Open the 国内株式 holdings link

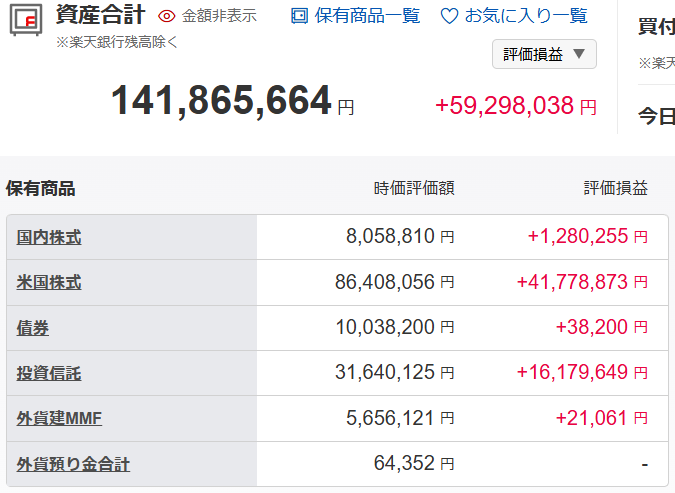(x=49, y=237)
